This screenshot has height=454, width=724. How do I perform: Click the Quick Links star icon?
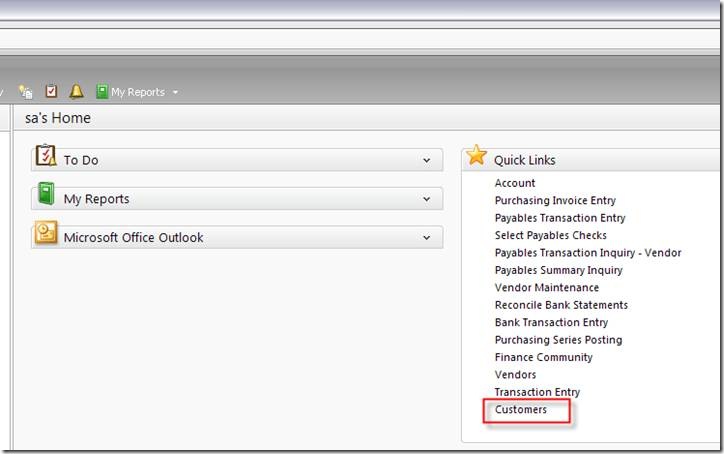[x=476, y=155]
